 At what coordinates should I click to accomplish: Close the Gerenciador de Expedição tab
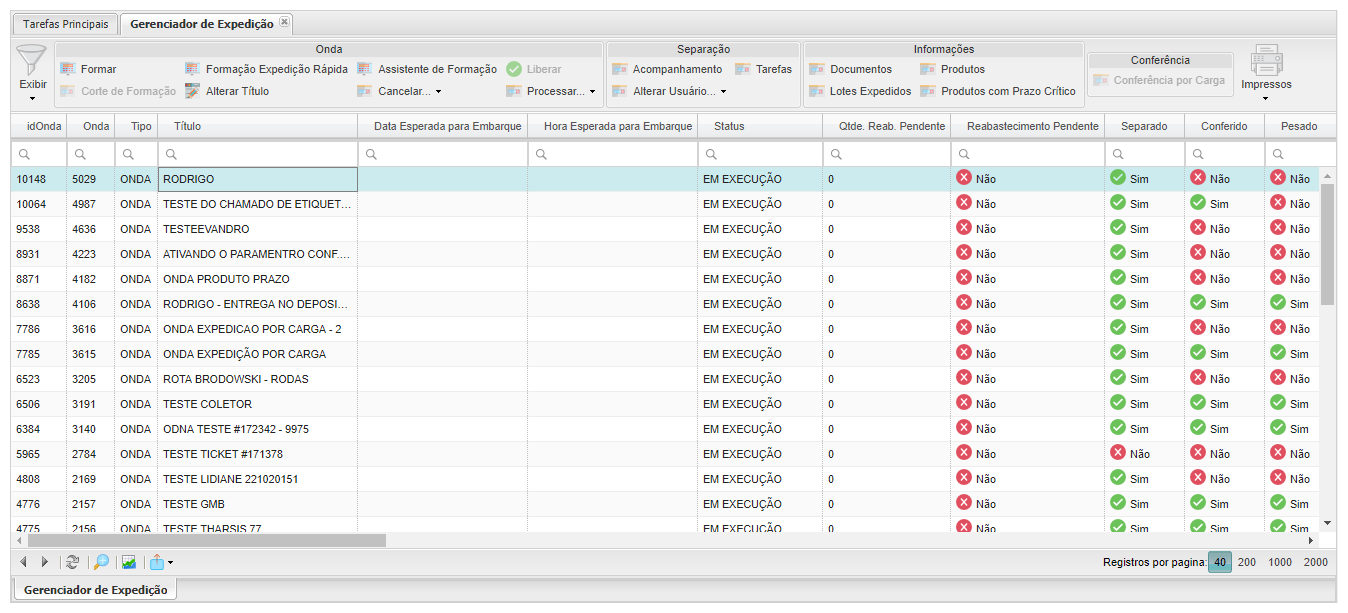click(285, 21)
